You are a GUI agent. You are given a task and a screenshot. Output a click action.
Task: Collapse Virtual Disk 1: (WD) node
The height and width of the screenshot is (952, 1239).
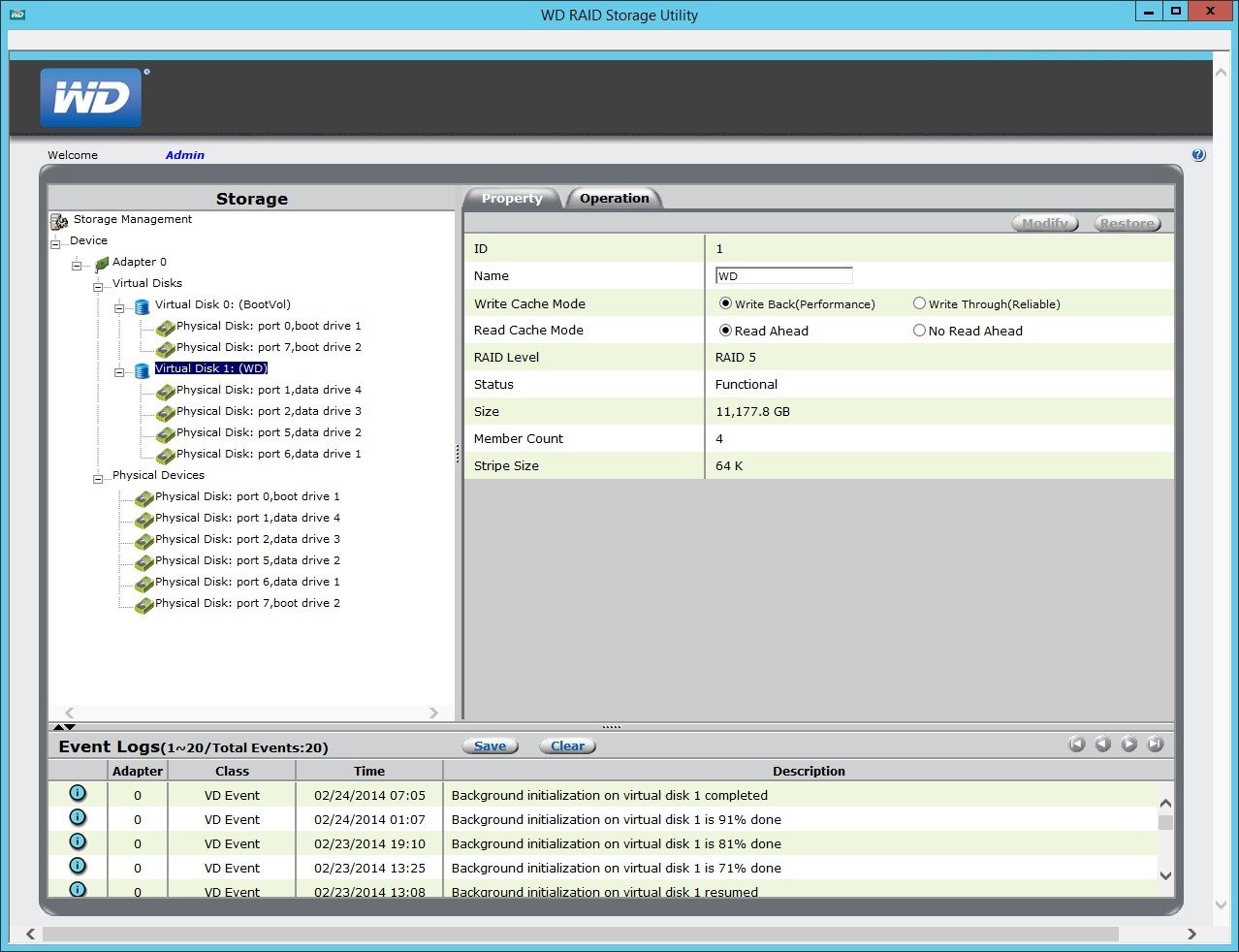pos(119,372)
